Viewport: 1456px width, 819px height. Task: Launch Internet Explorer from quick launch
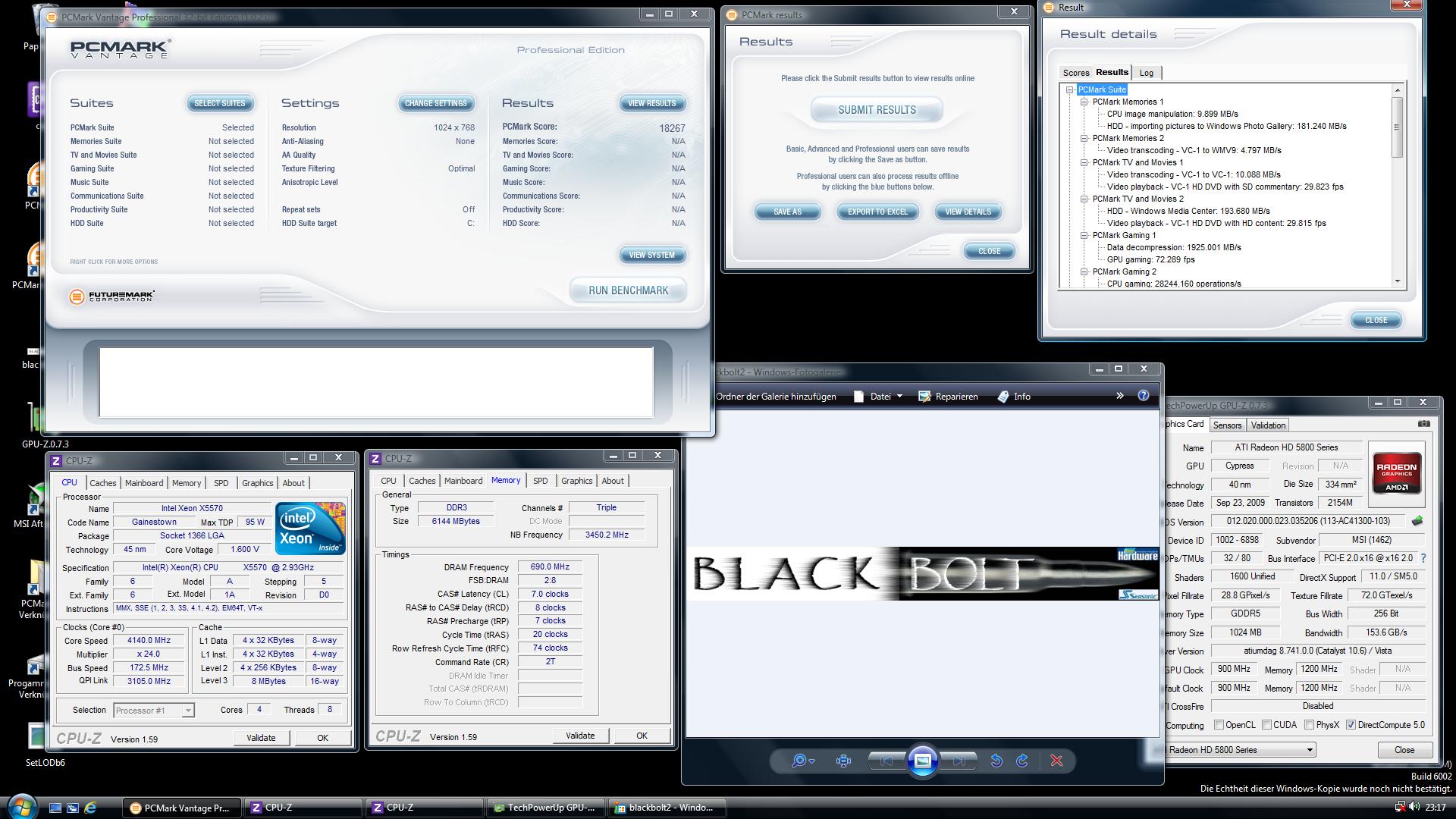(x=90, y=808)
